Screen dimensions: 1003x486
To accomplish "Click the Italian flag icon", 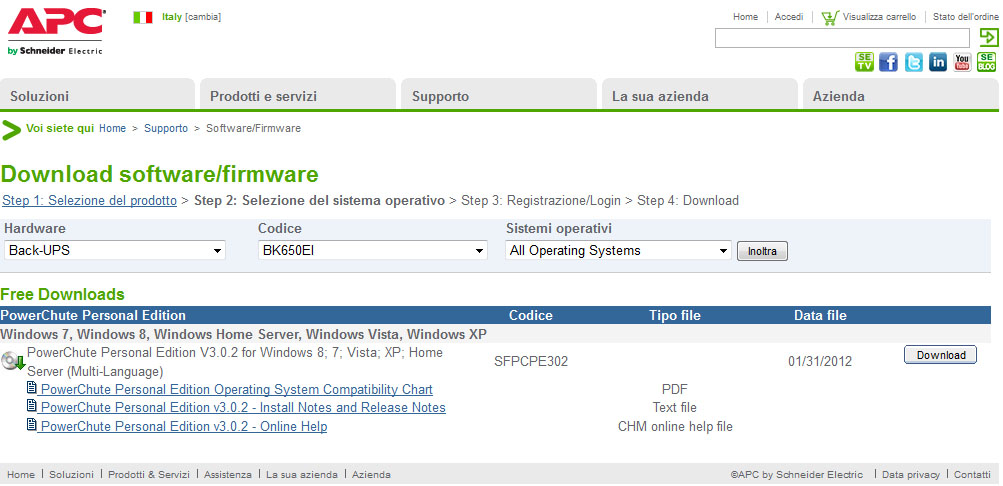I will pyautogui.click(x=143, y=17).
